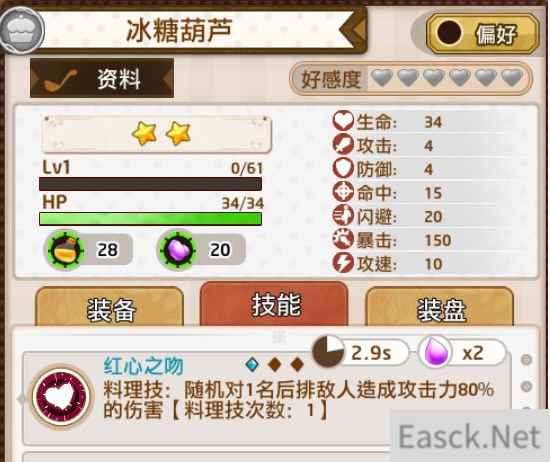Toggle the 偏好 preference switch
This screenshot has height=462, width=550.
pos(482,33)
